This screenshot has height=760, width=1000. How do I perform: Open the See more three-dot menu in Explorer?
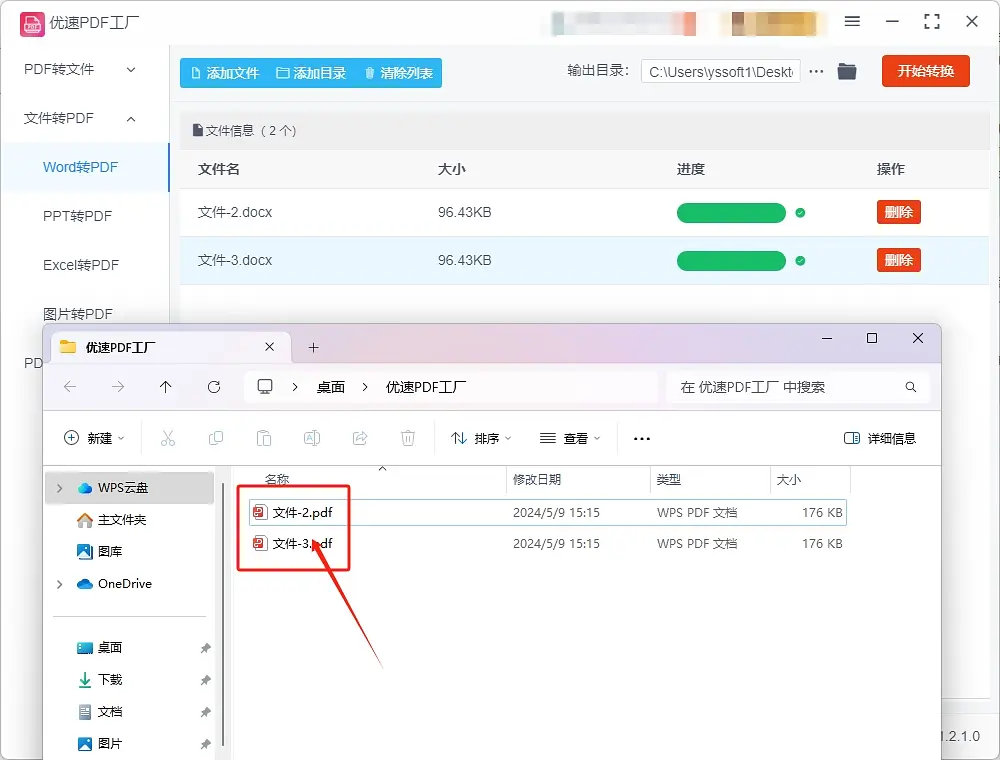642,439
